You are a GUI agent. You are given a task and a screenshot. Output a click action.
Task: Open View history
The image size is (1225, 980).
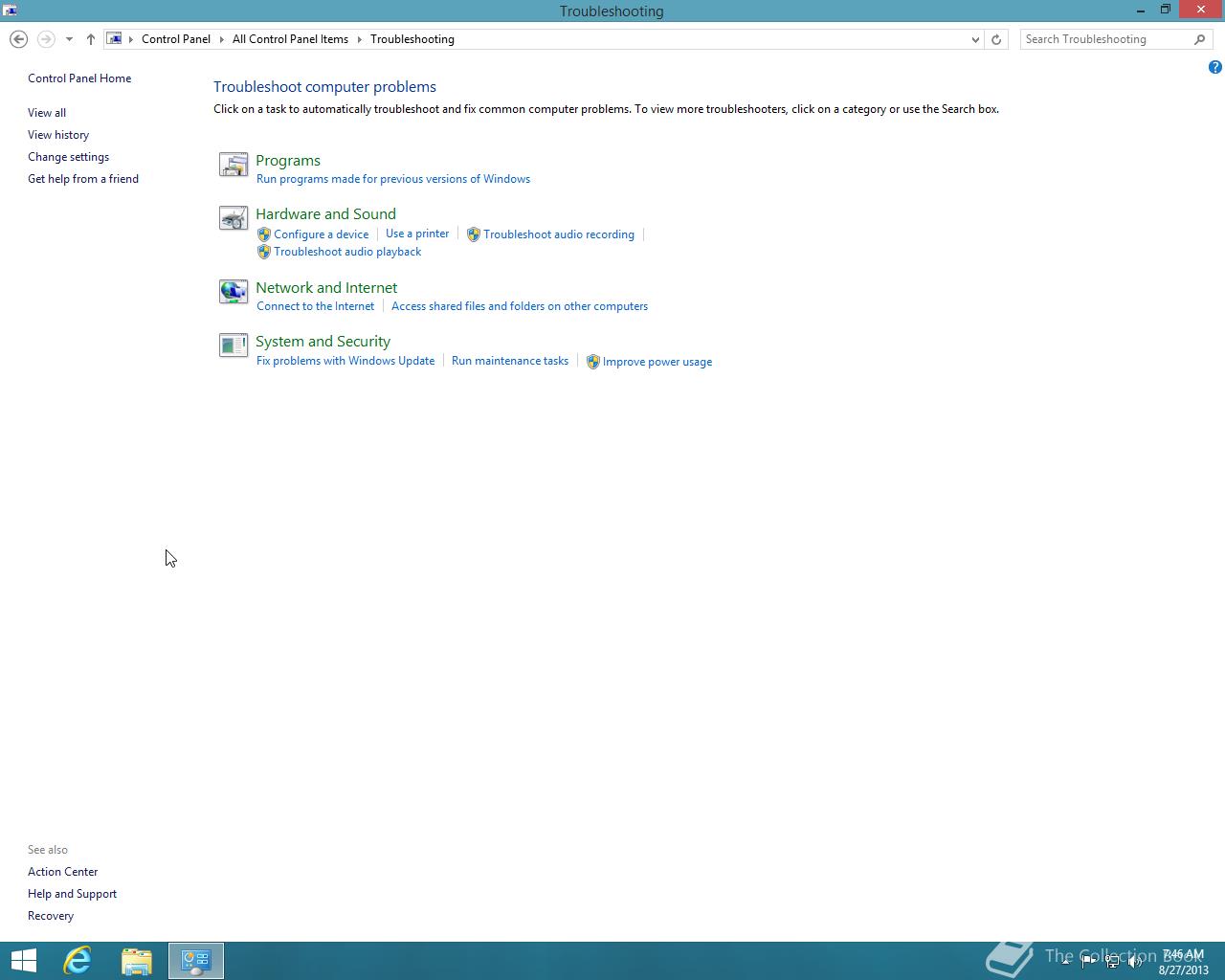pos(58,135)
